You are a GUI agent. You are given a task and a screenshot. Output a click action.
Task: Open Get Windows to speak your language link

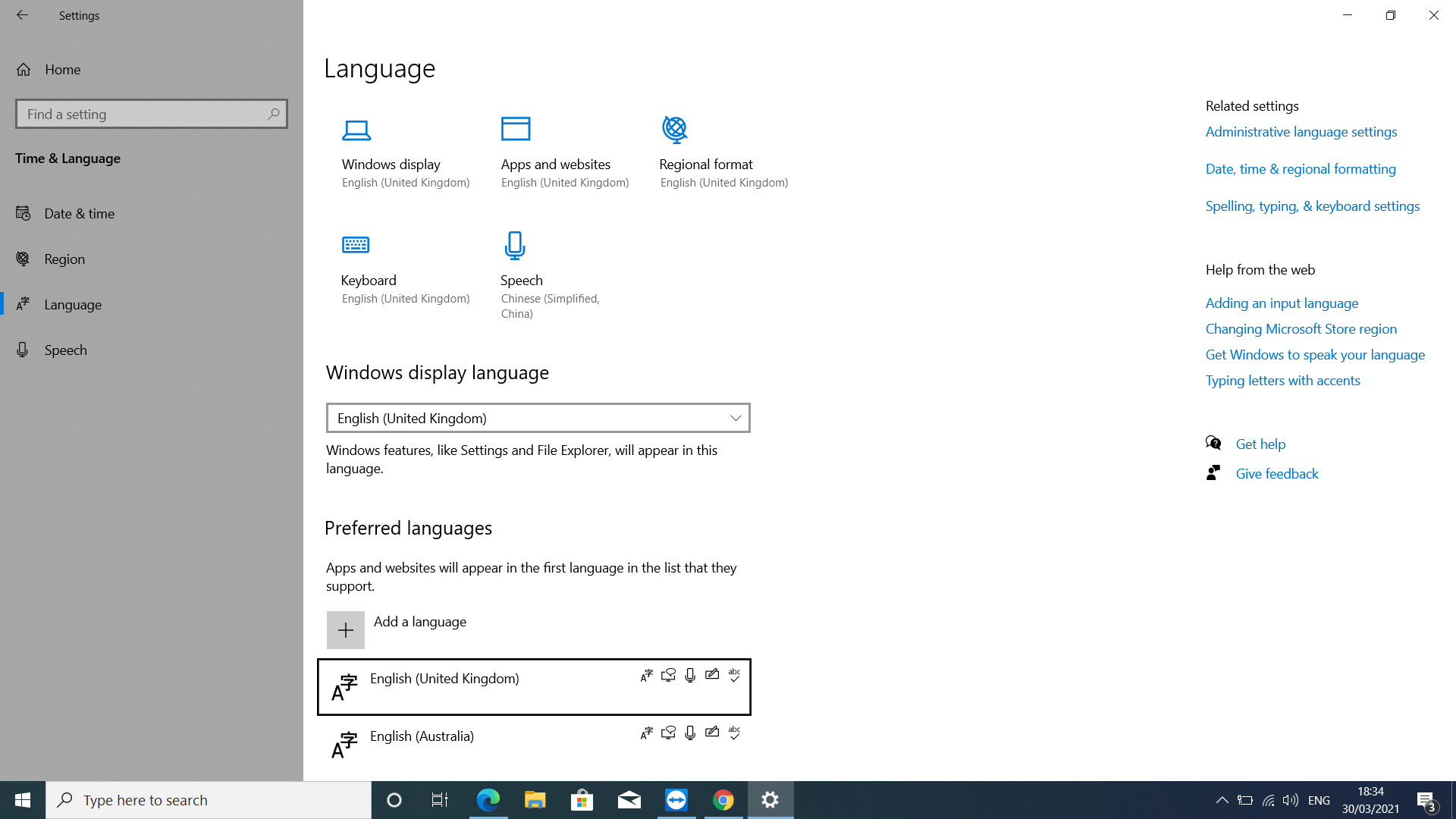pos(1315,355)
